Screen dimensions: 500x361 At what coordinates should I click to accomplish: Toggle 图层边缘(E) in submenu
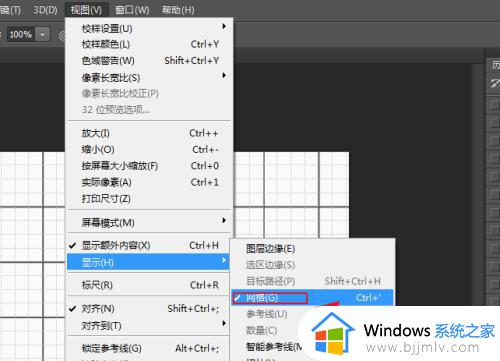pos(312,249)
